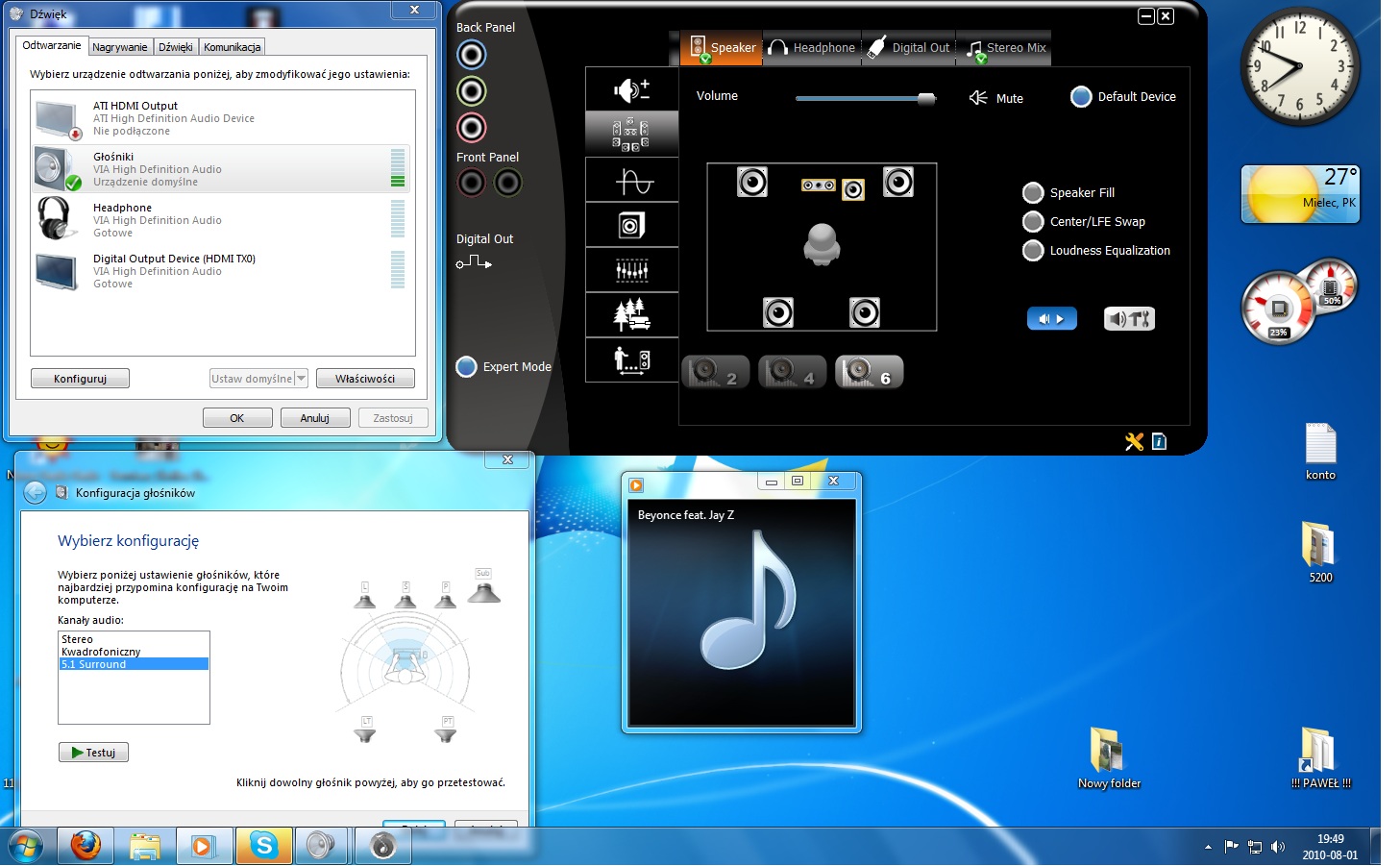The width and height of the screenshot is (1400, 866).
Task: Click the Konfiguruj button
Action: click(80, 379)
